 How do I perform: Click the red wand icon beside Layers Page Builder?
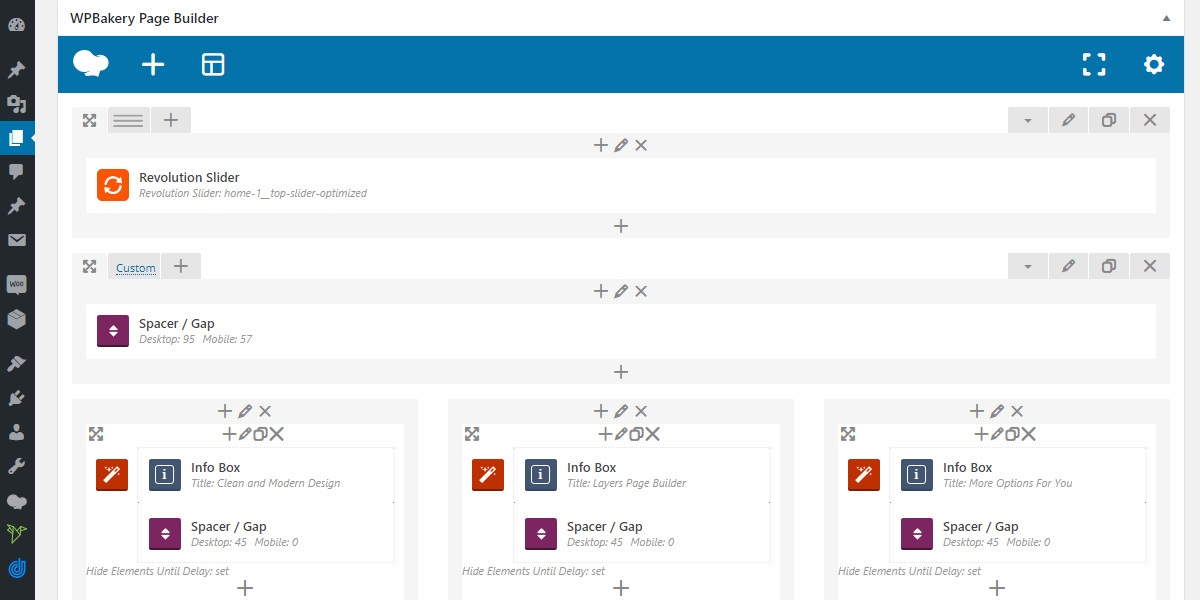point(488,475)
